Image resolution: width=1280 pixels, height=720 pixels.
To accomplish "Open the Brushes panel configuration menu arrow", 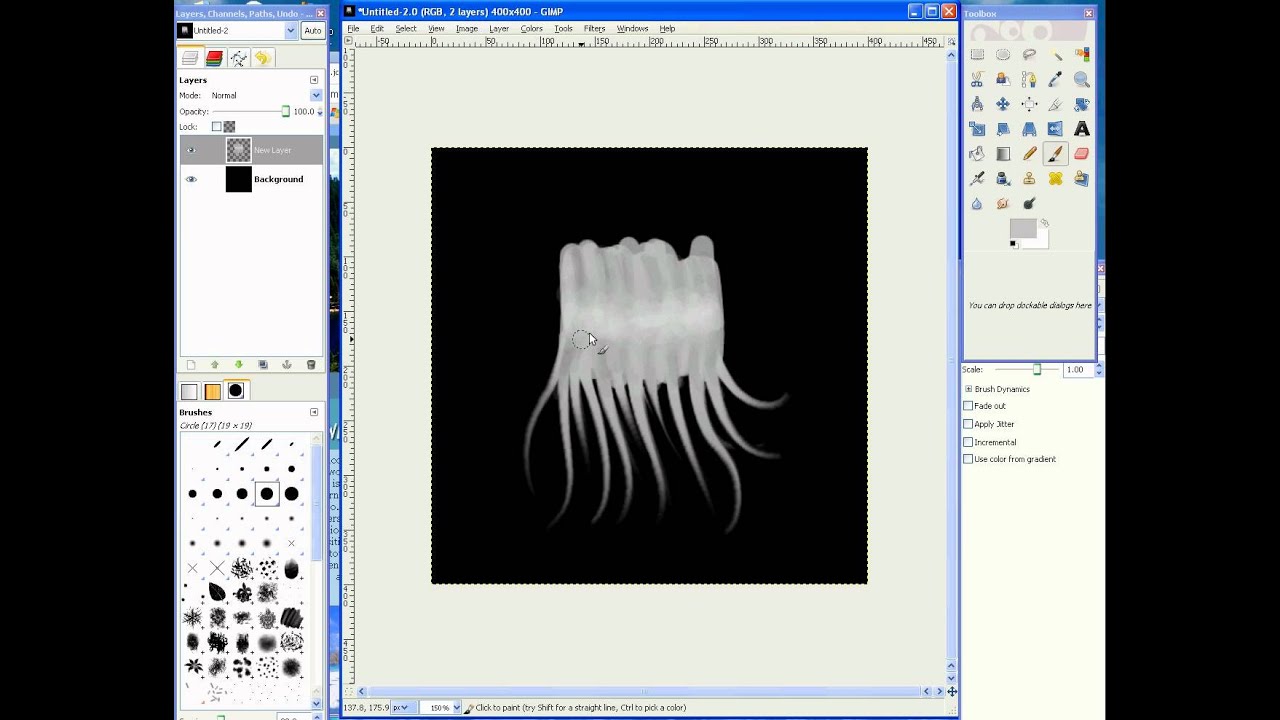I will click(314, 412).
